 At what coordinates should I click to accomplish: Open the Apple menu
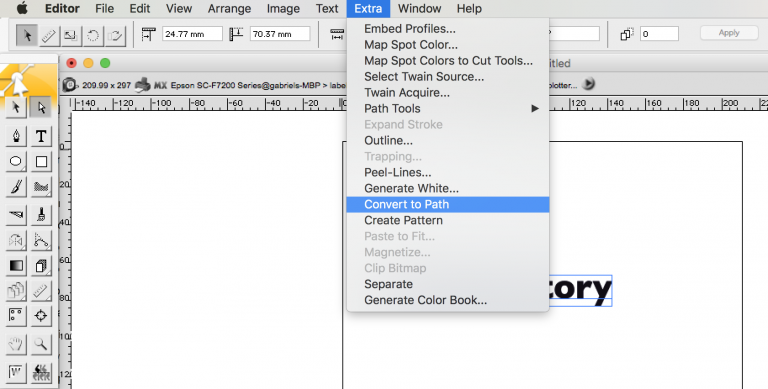point(22,8)
